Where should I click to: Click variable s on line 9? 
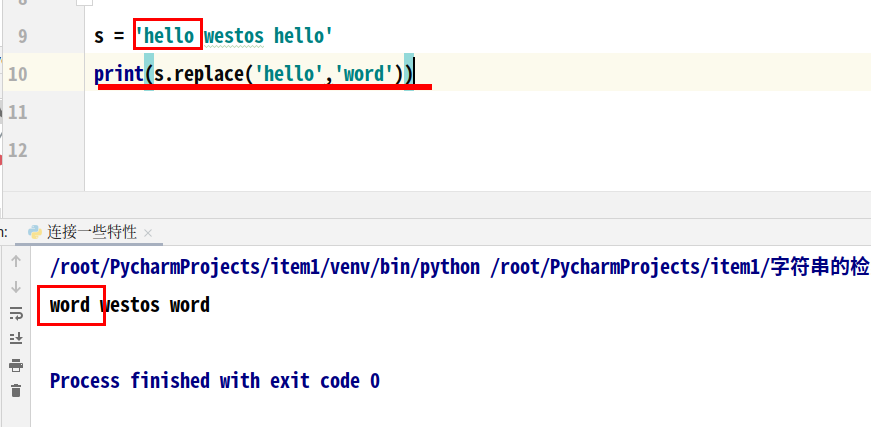click(99, 36)
